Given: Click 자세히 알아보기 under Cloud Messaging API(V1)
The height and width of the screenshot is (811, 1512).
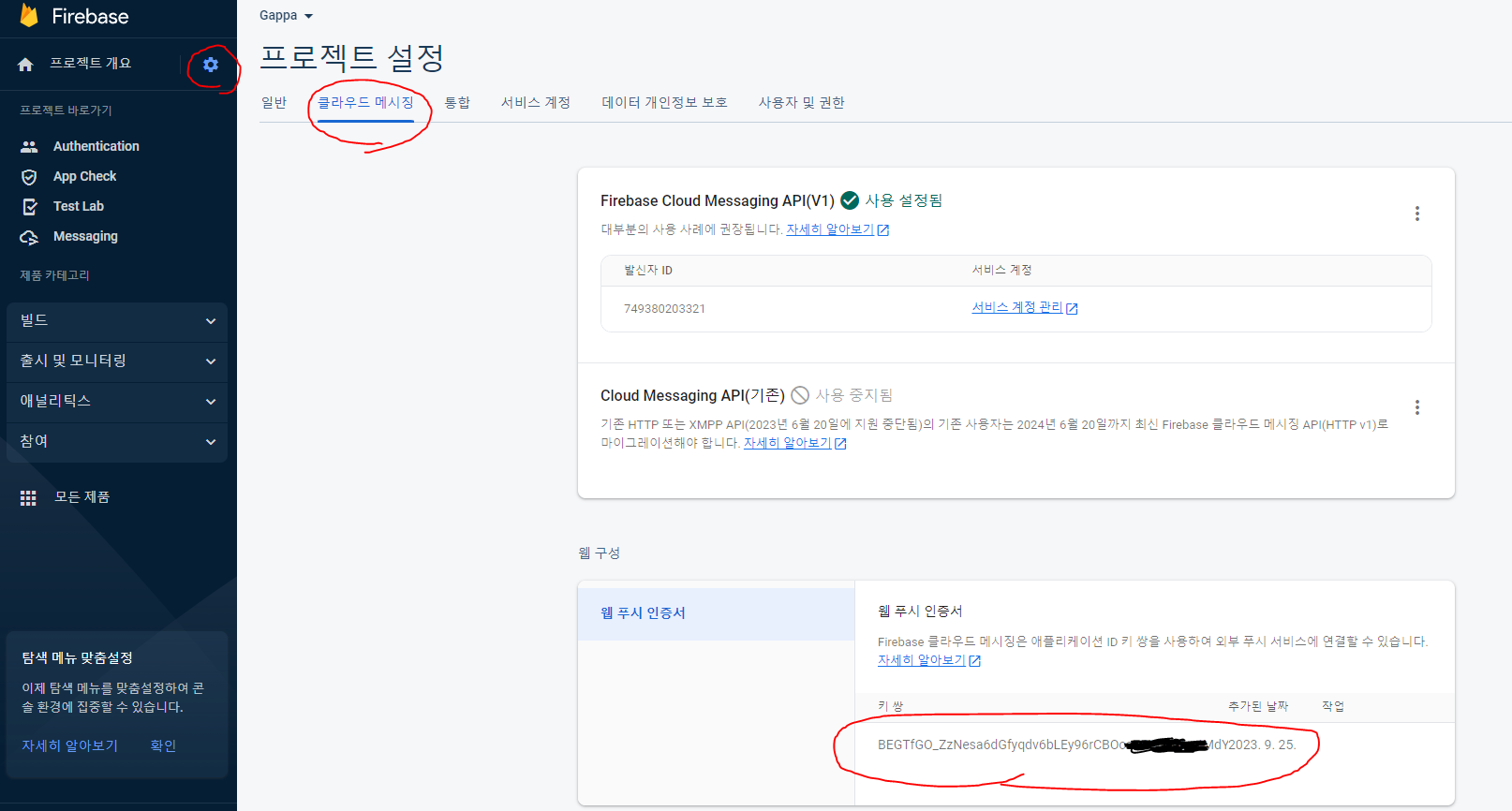Looking at the screenshot, I should [830, 229].
